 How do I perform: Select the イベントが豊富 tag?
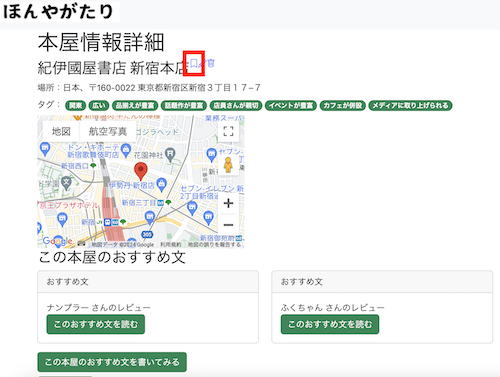291,106
